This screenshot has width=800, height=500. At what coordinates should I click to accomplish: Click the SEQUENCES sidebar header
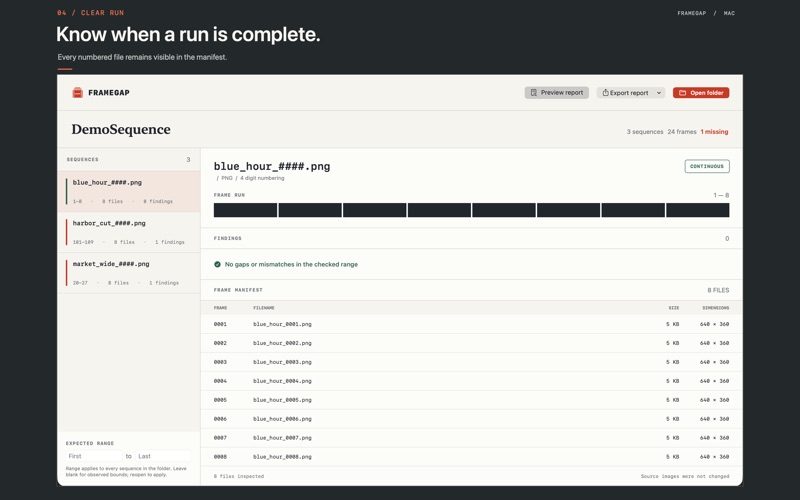[x=83, y=160]
